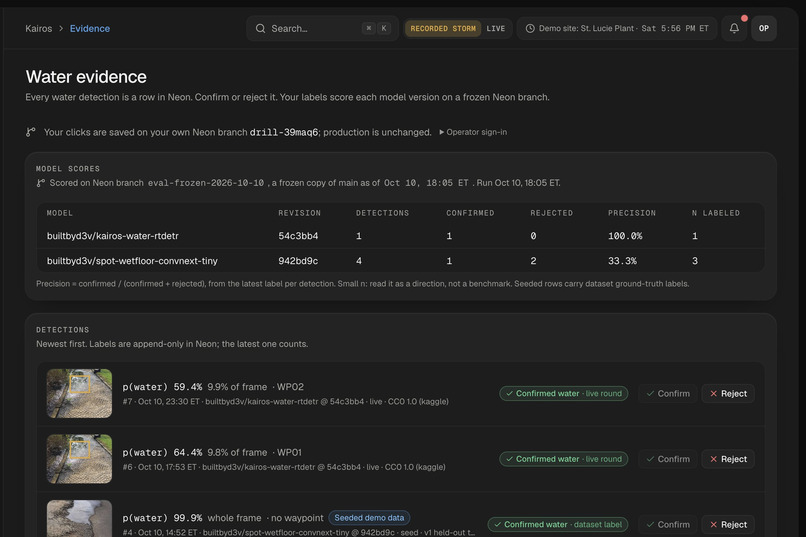Image resolution: width=806 pixels, height=537 pixels.
Task: Click p(water) 64.4% detection text
Action: (x=162, y=452)
